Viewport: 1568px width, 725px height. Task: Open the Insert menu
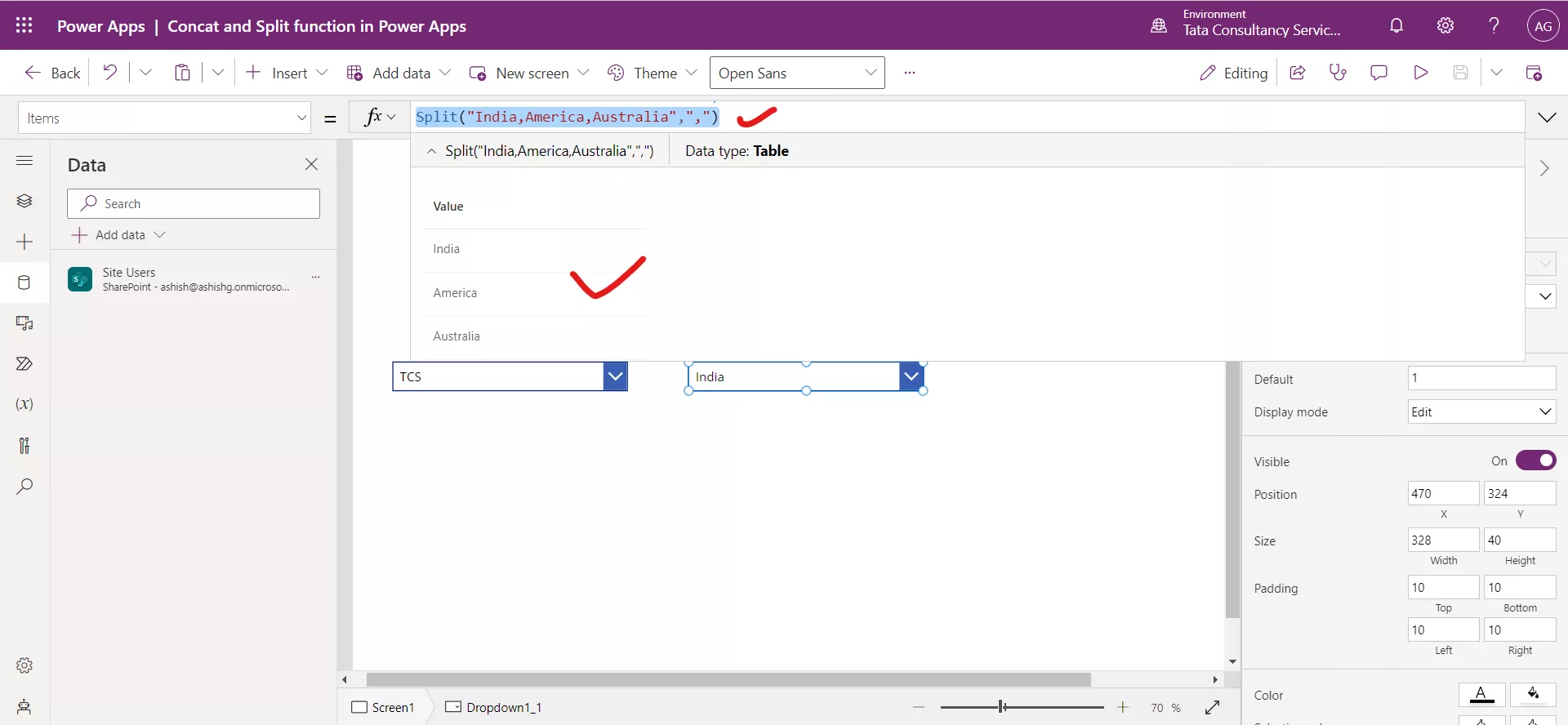(x=287, y=73)
